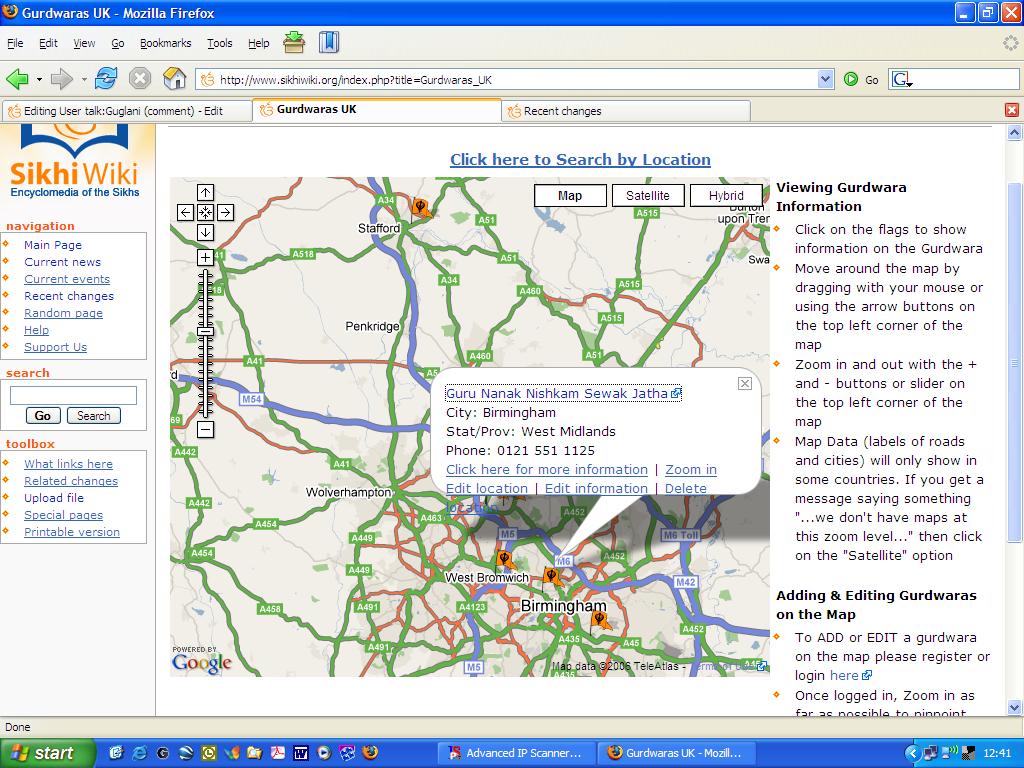The image size is (1024, 768).
Task: Pan the map left with the arrow
Action: coord(185,212)
